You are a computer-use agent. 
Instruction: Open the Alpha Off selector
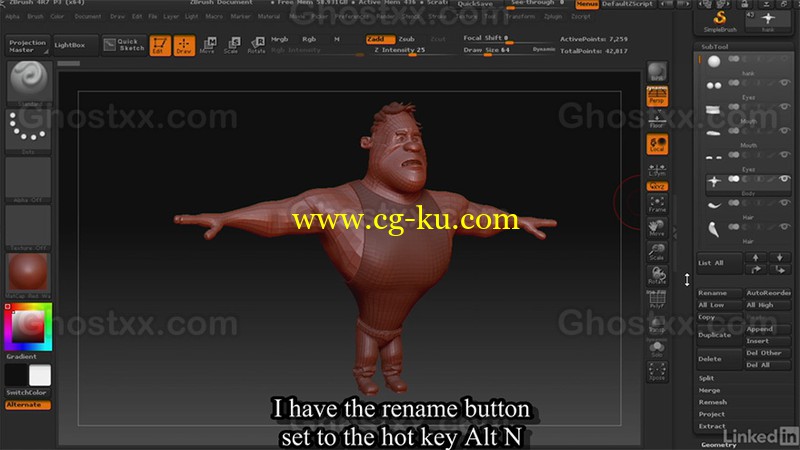click(x=29, y=180)
